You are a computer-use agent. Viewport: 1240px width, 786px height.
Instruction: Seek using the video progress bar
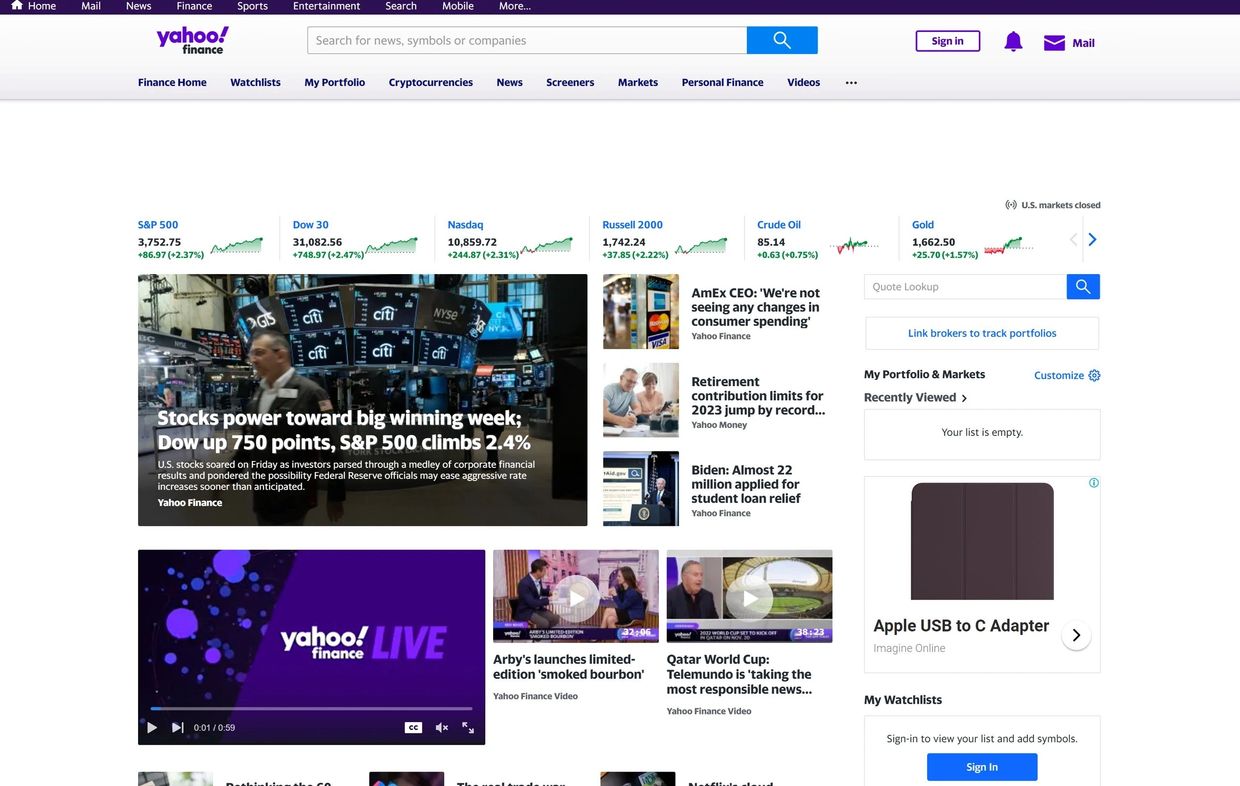point(311,709)
